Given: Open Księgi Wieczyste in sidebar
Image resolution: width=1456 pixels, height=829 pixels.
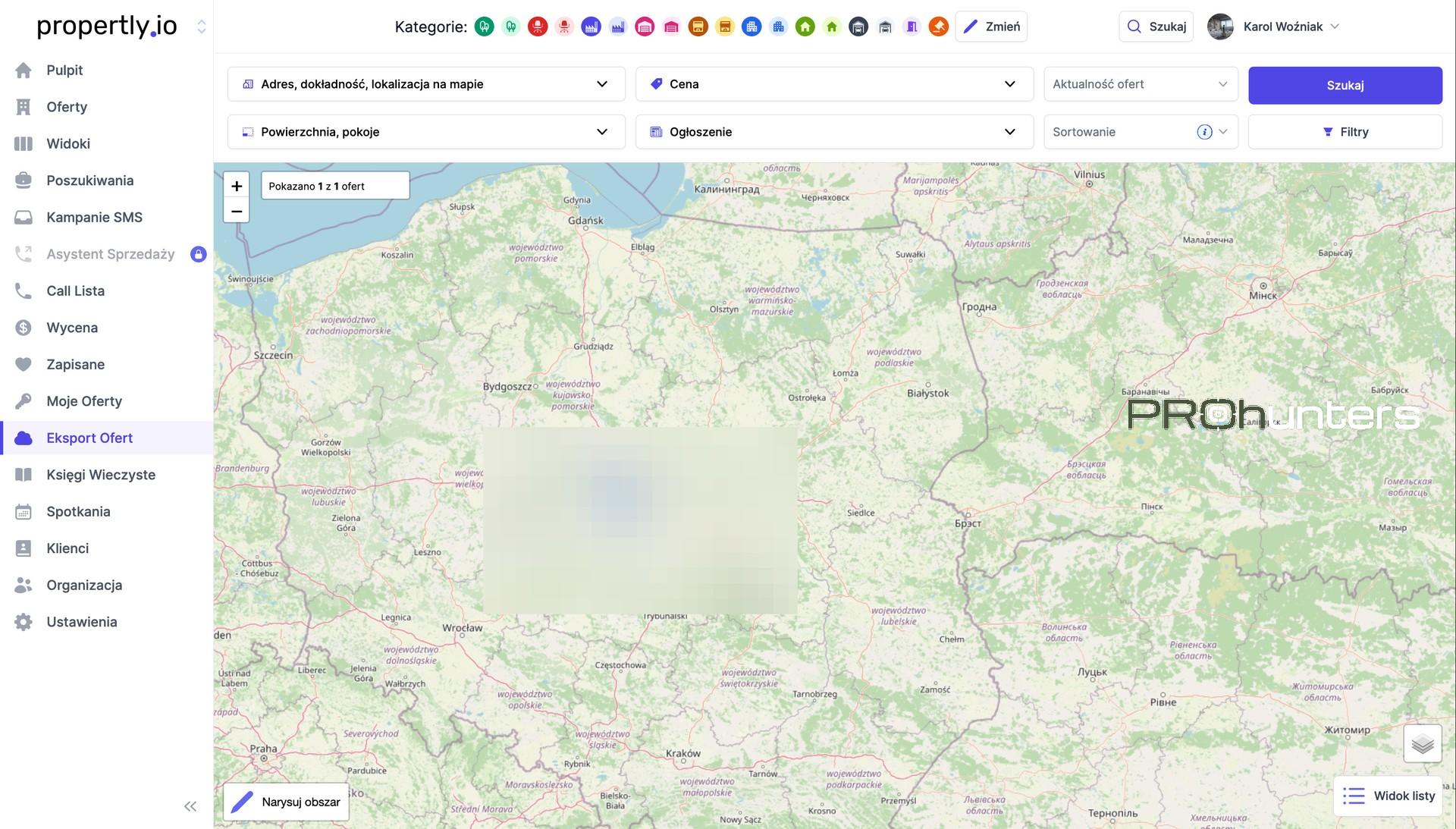Looking at the screenshot, I should tap(100, 475).
